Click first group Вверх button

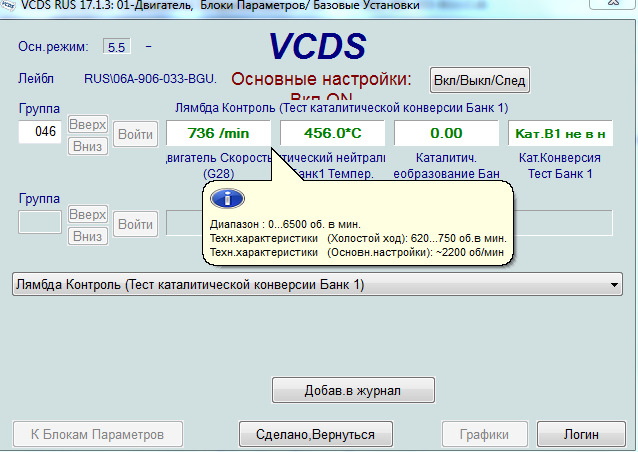[87, 124]
